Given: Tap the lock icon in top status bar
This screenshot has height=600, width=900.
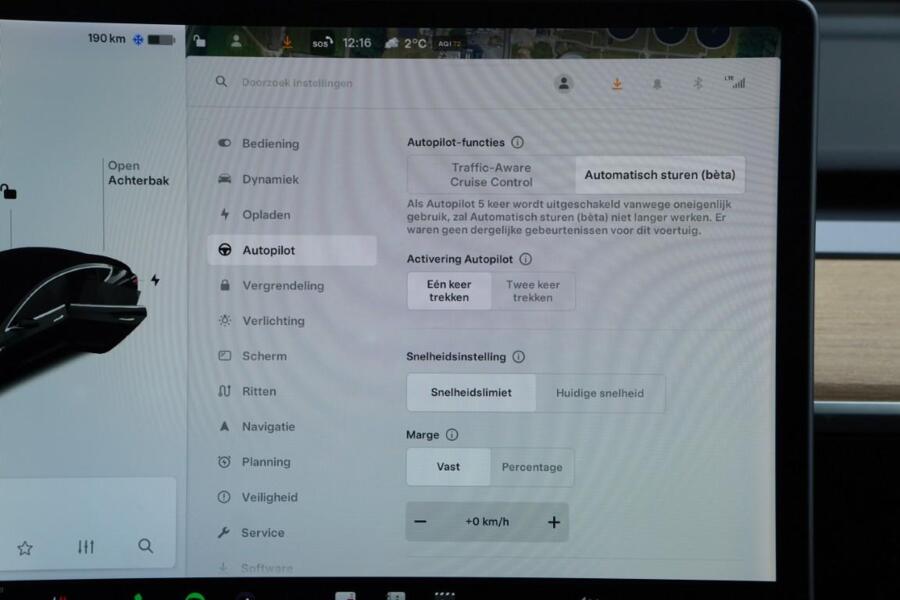Looking at the screenshot, I should [199, 41].
